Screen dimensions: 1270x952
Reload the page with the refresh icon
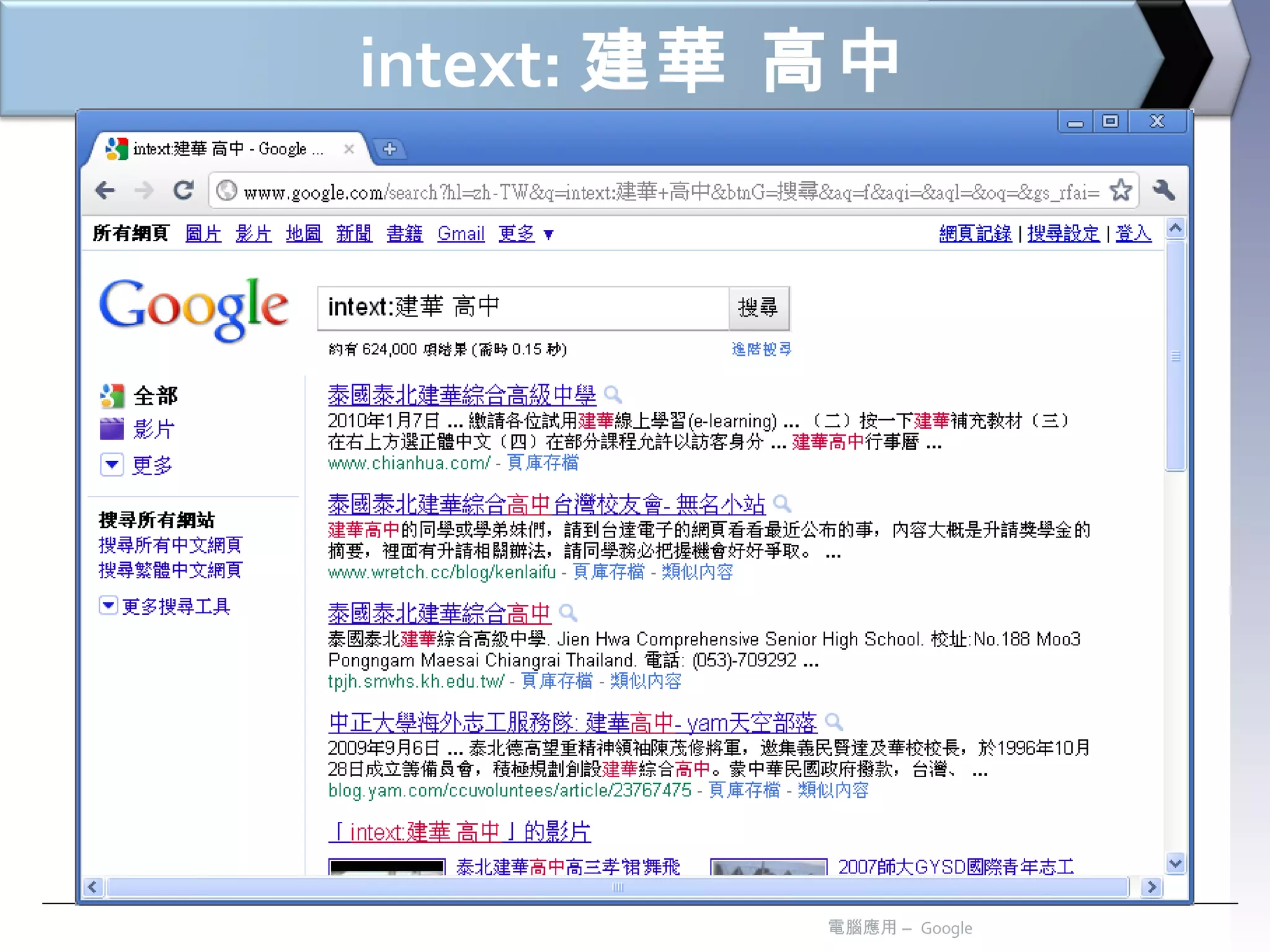(x=184, y=190)
